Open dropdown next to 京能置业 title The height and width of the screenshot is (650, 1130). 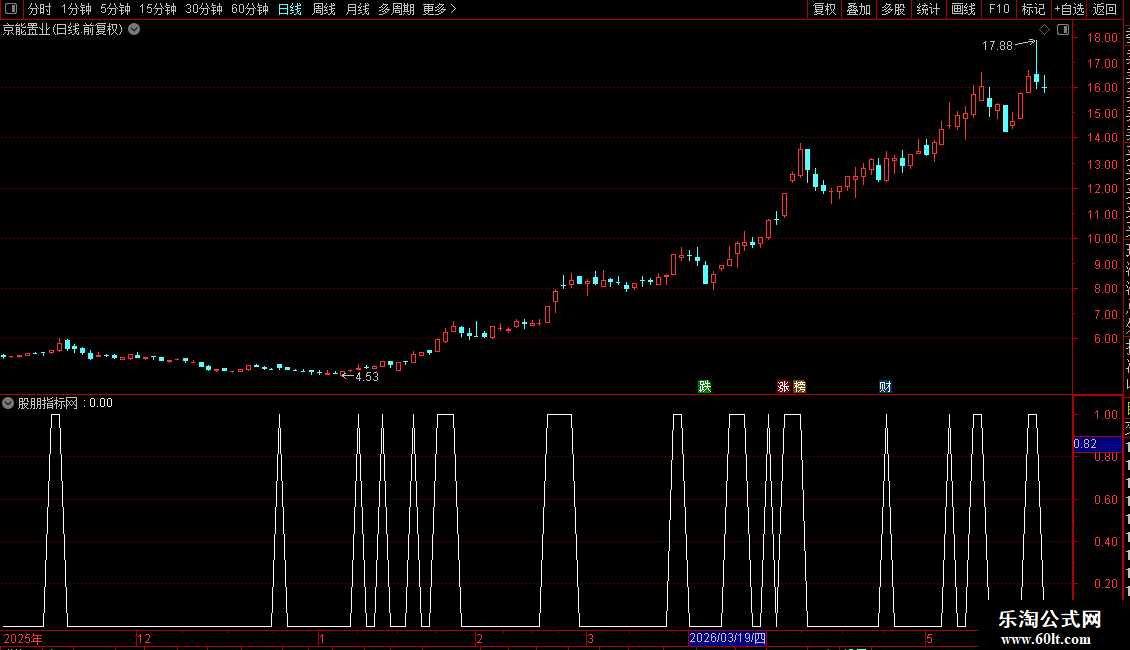[134, 30]
